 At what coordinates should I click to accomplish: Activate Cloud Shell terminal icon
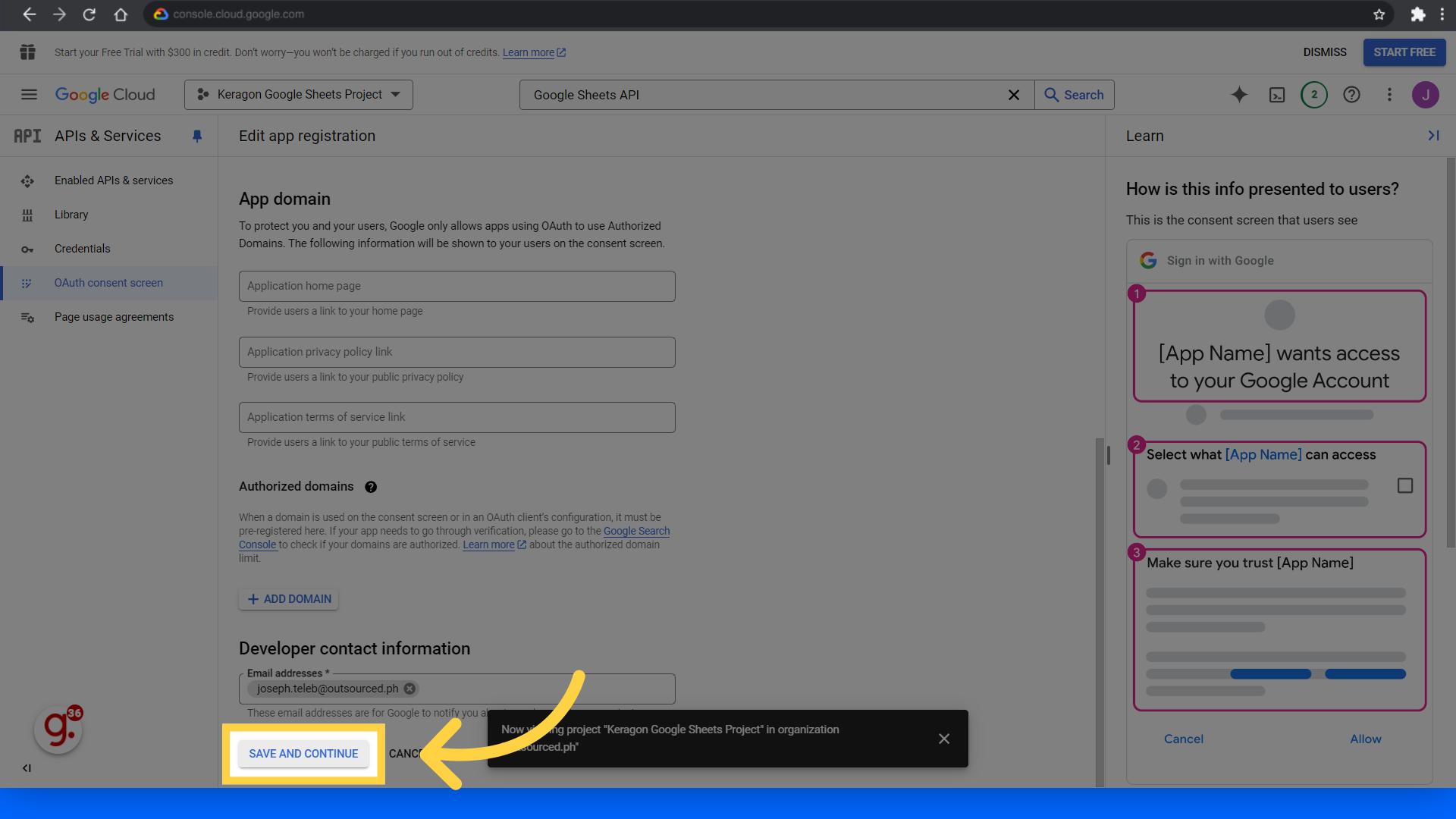click(1277, 95)
